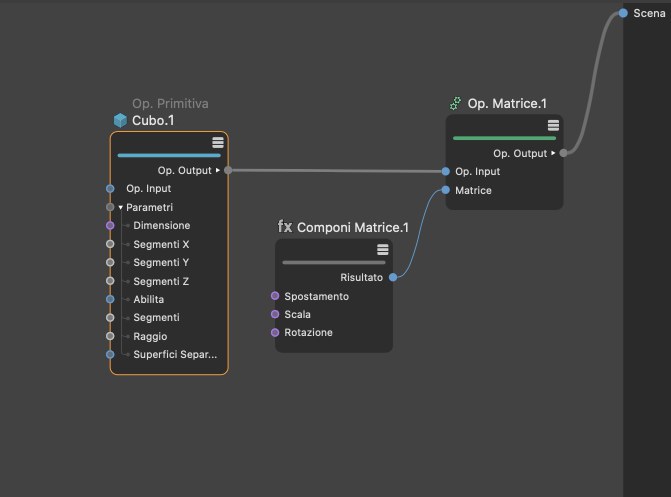Viewport: 671px width, 497px height.
Task: Click the Risultato output port
Action: tap(393, 277)
